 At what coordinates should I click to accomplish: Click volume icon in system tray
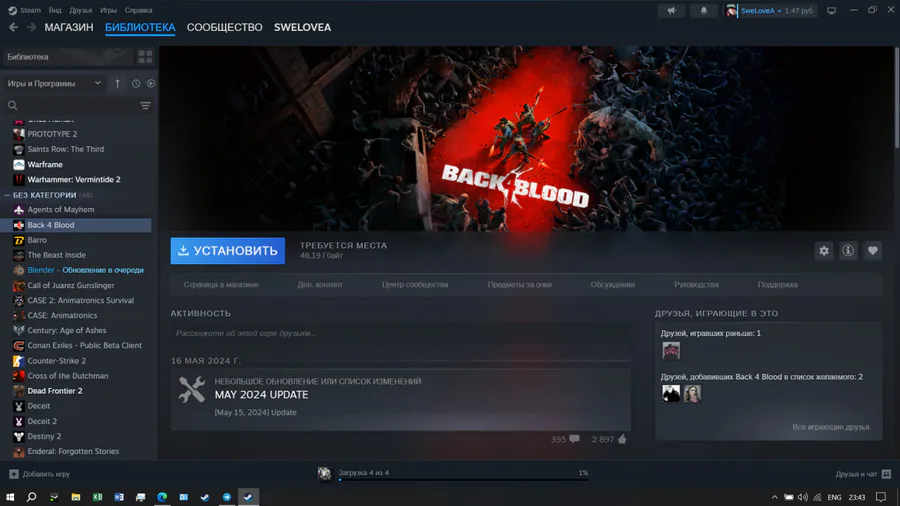click(x=802, y=497)
